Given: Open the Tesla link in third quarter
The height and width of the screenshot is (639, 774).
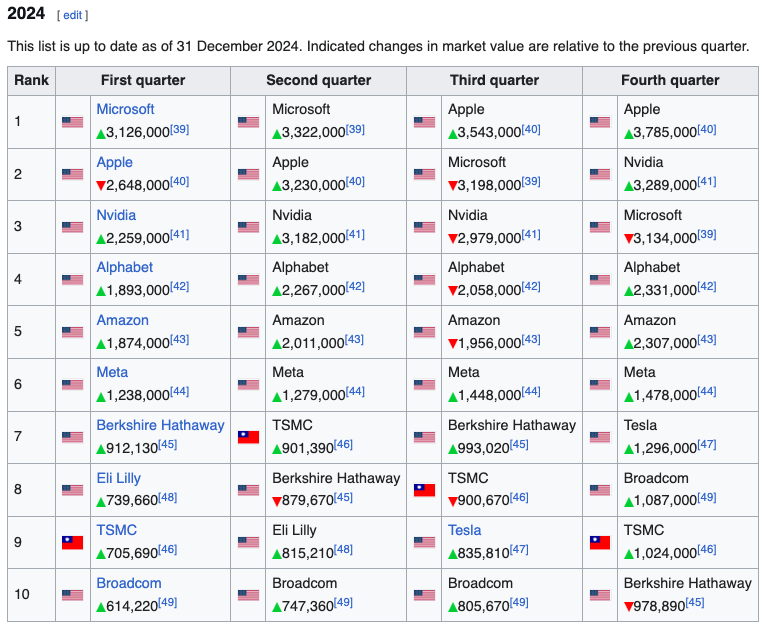Looking at the screenshot, I should (464, 530).
